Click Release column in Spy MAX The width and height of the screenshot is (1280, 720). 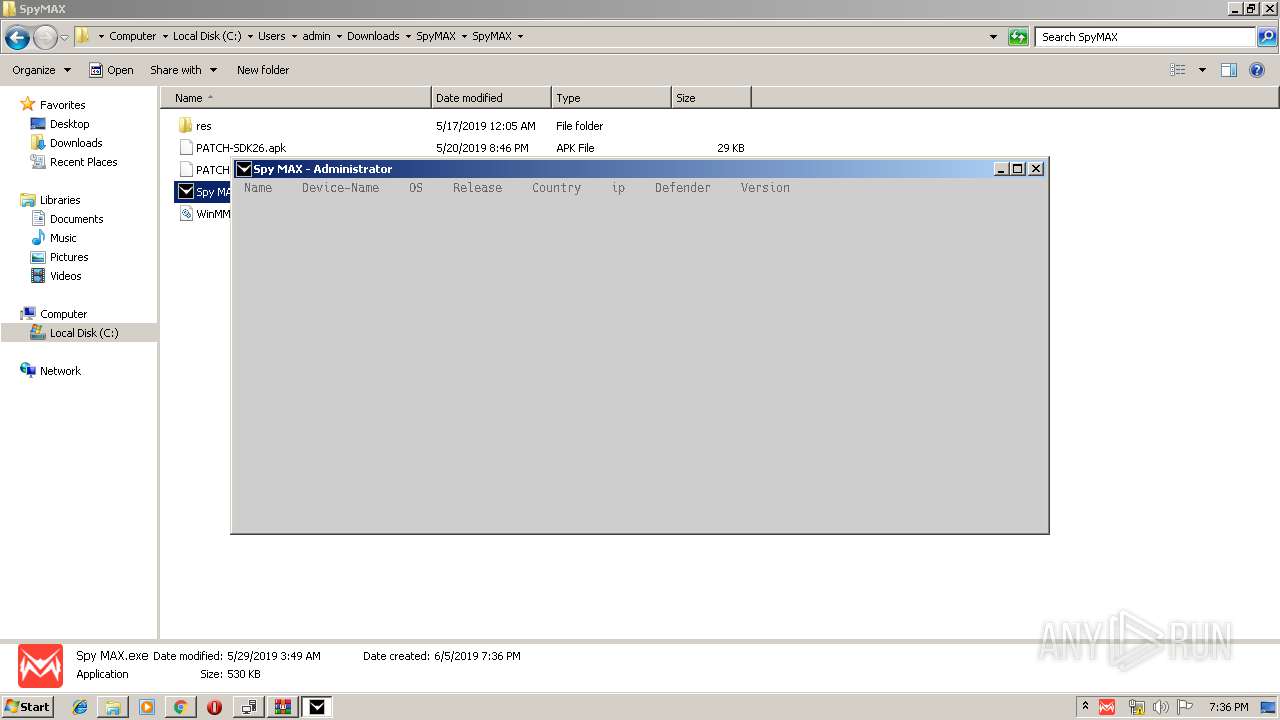click(x=477, y=188)
